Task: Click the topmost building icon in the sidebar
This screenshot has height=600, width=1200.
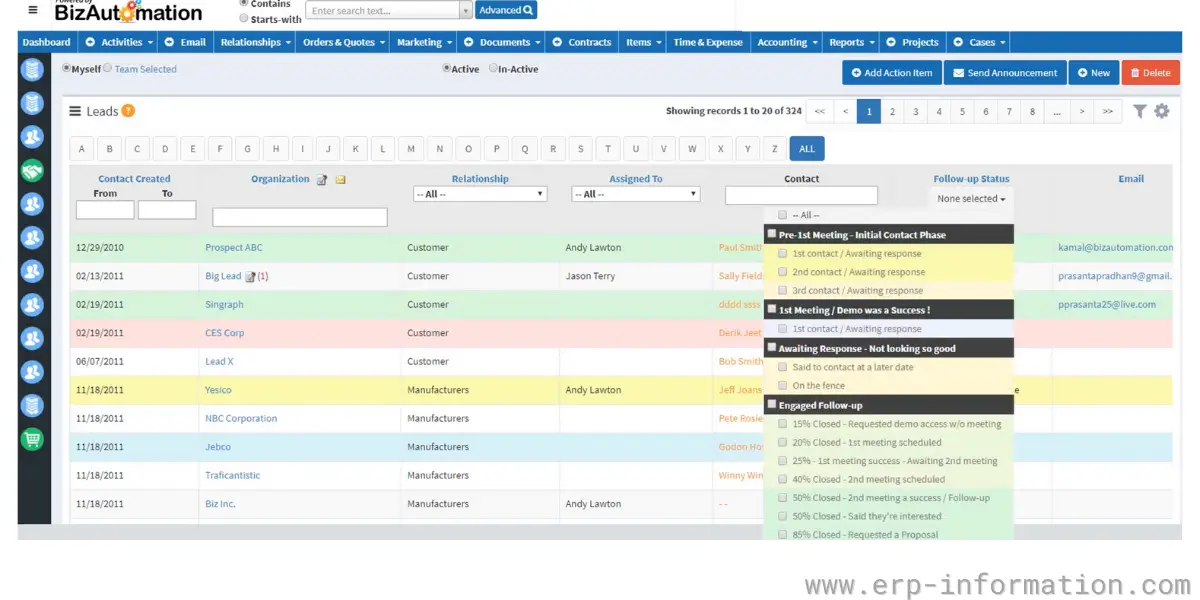Action: point(33,70)
